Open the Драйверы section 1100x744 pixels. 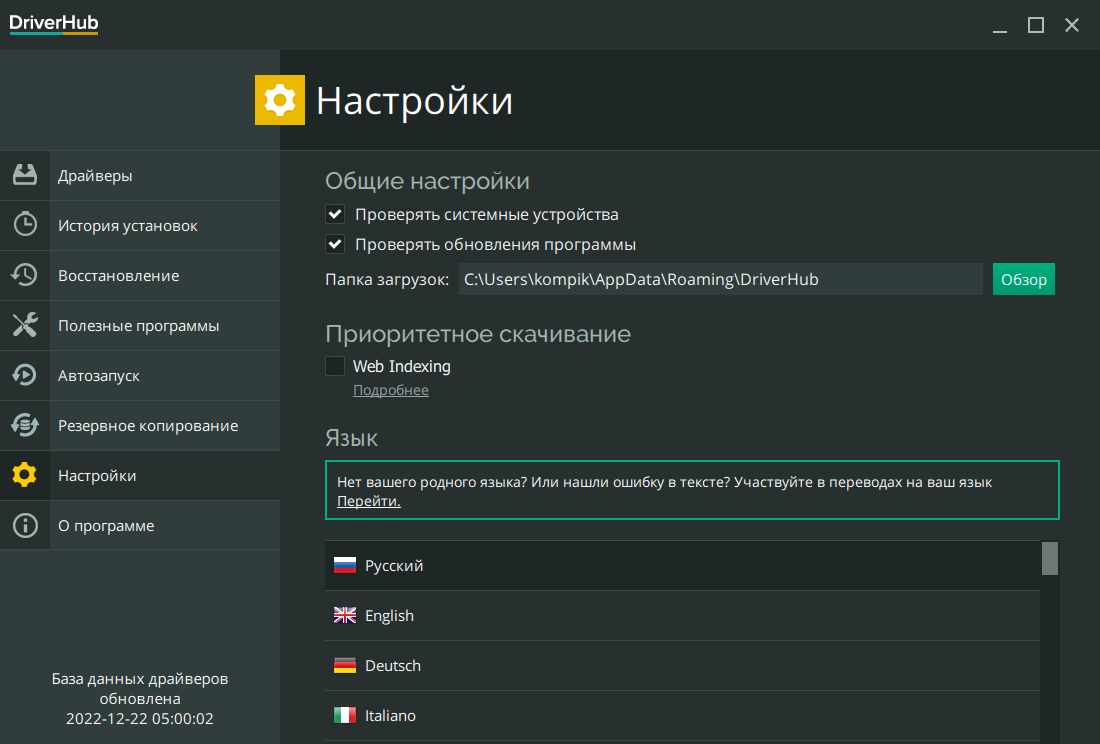pos(140,175)
